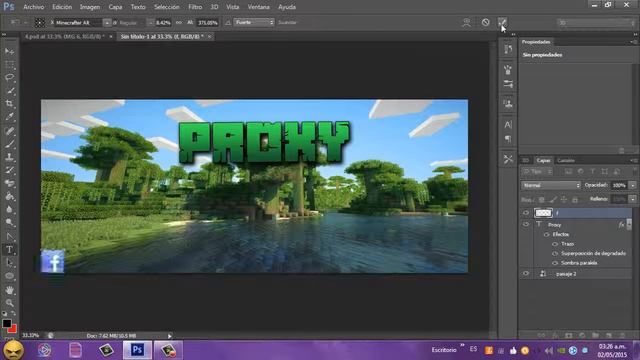640x360 pixels.
Task: Select the Zoom tool
Action: click(x=9, y=303)
